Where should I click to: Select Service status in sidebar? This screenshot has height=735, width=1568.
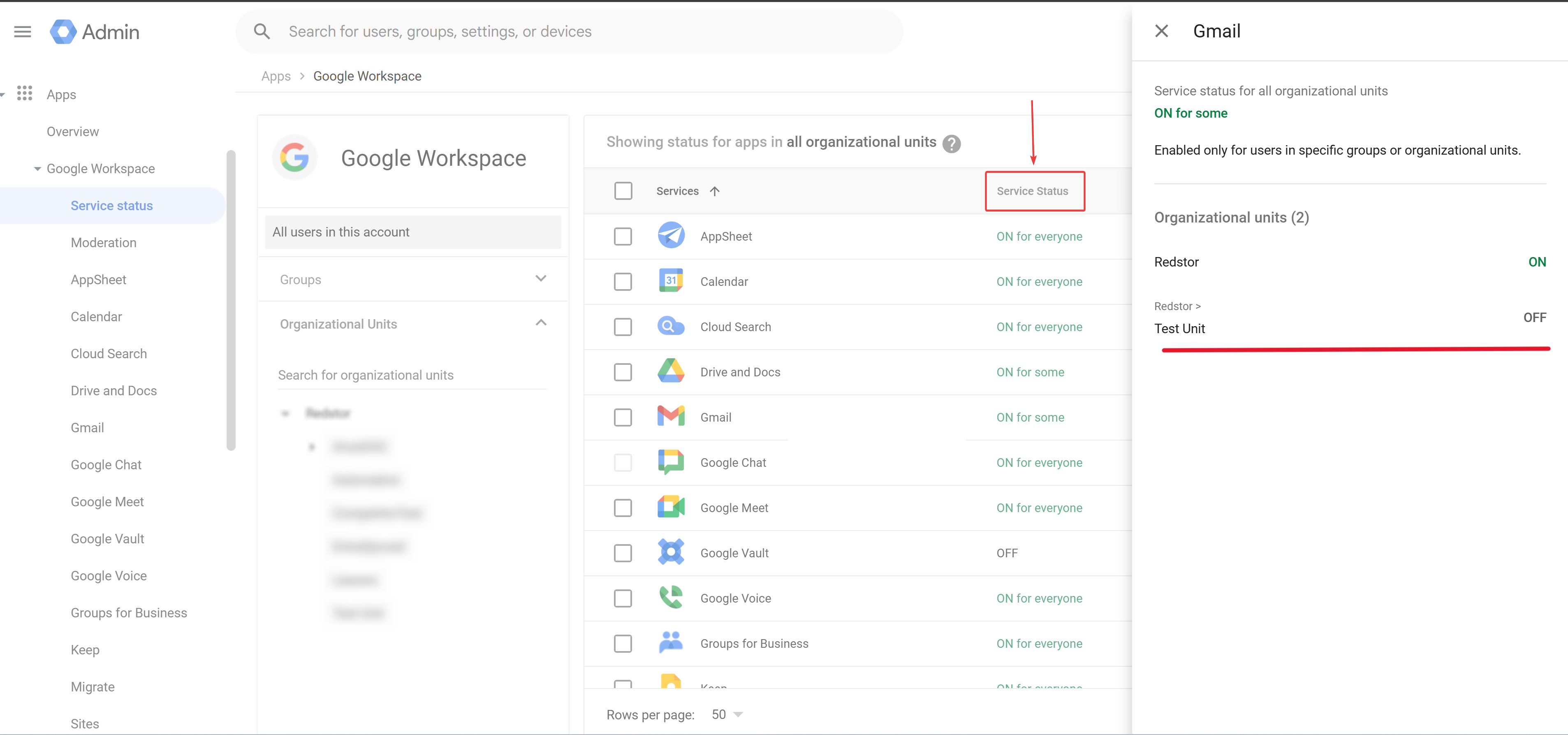coord(111,206)
